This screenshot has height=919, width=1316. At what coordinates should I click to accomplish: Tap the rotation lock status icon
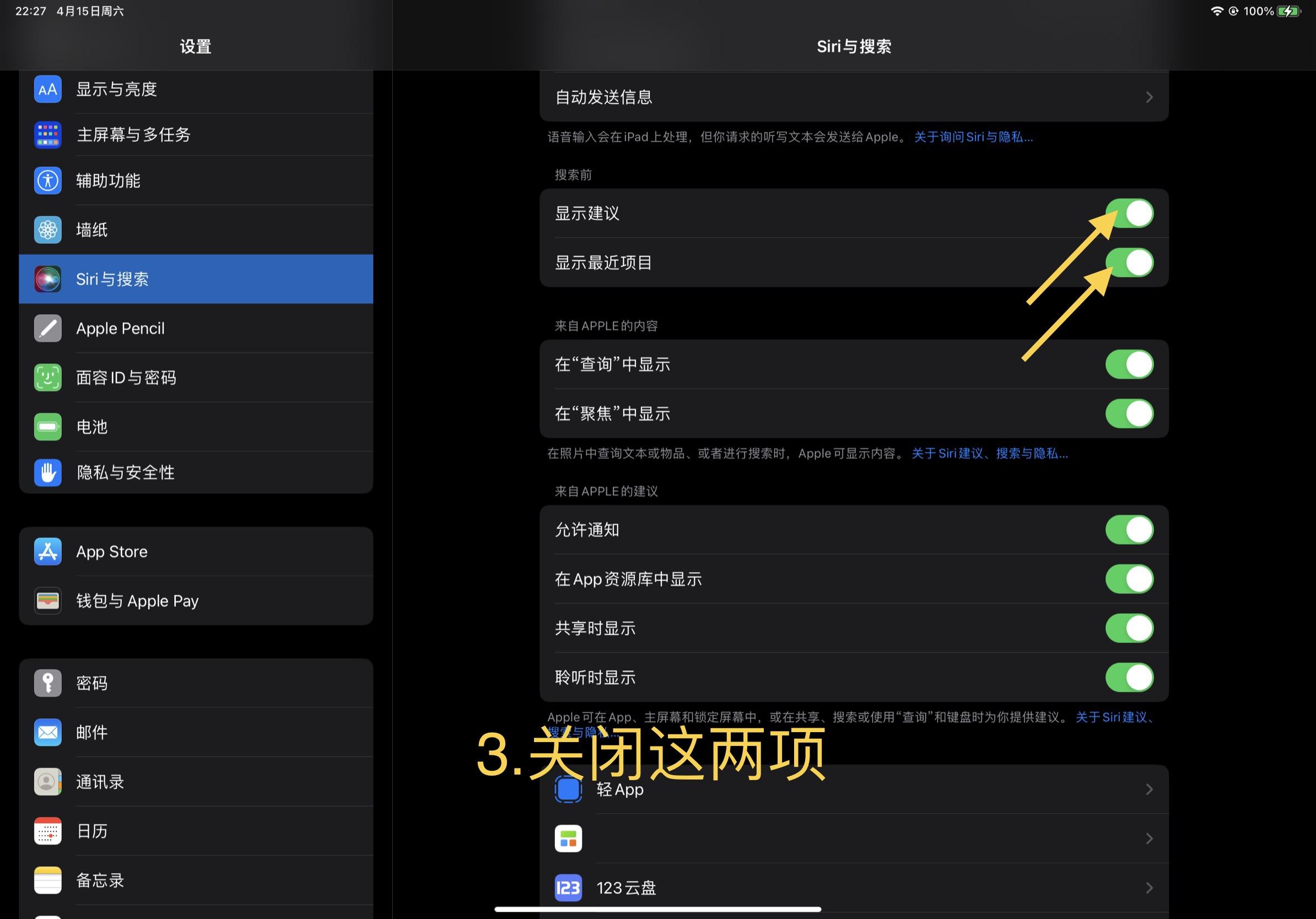[x=1233, y=11]
